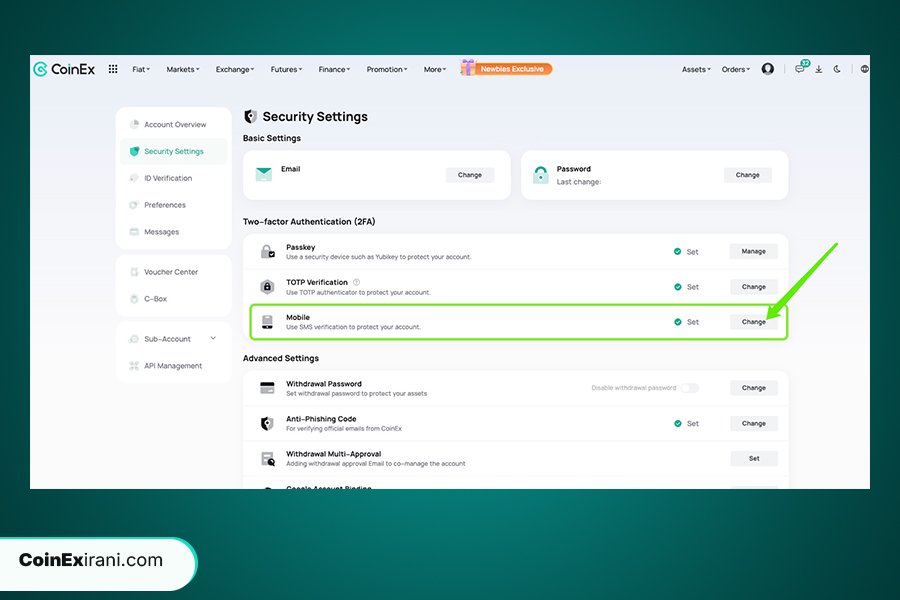Click Change button for Mobile

[754, 322]
